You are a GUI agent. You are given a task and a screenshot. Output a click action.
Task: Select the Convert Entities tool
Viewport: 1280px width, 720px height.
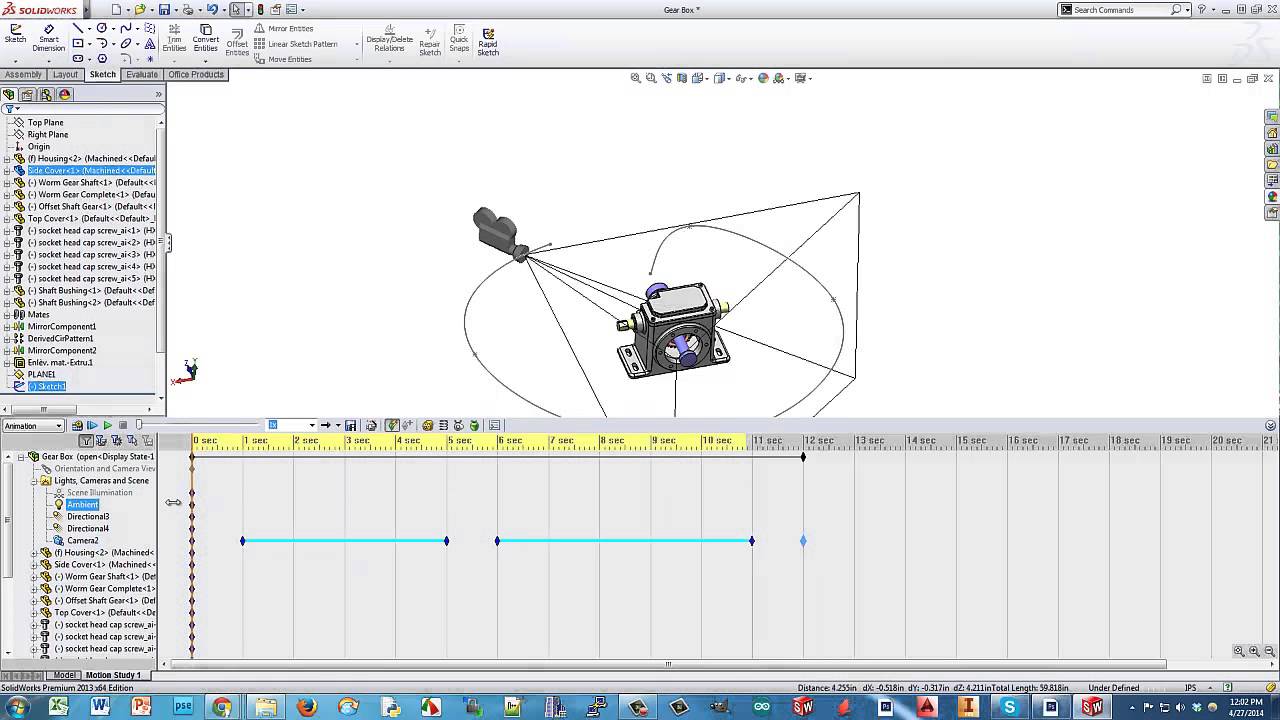point(206,38)
